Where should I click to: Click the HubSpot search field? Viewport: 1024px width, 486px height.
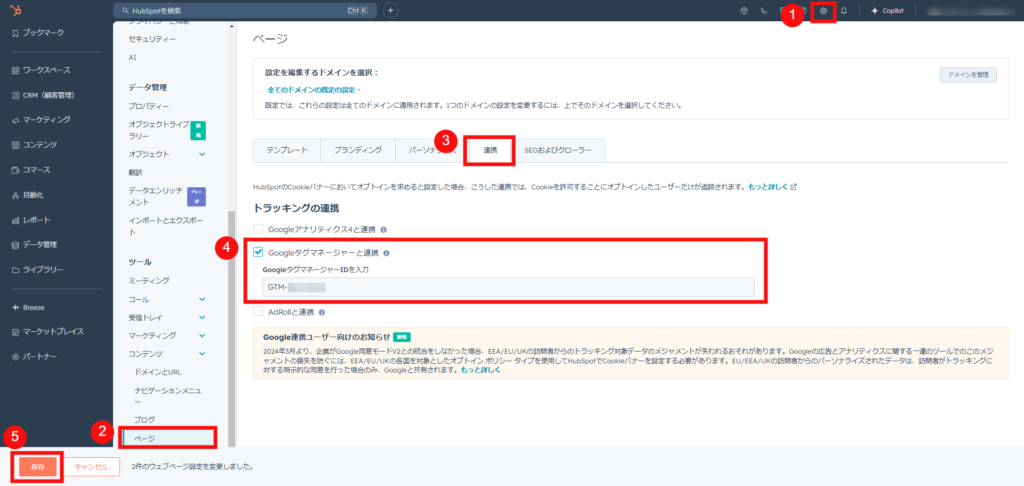pos(245,10)
